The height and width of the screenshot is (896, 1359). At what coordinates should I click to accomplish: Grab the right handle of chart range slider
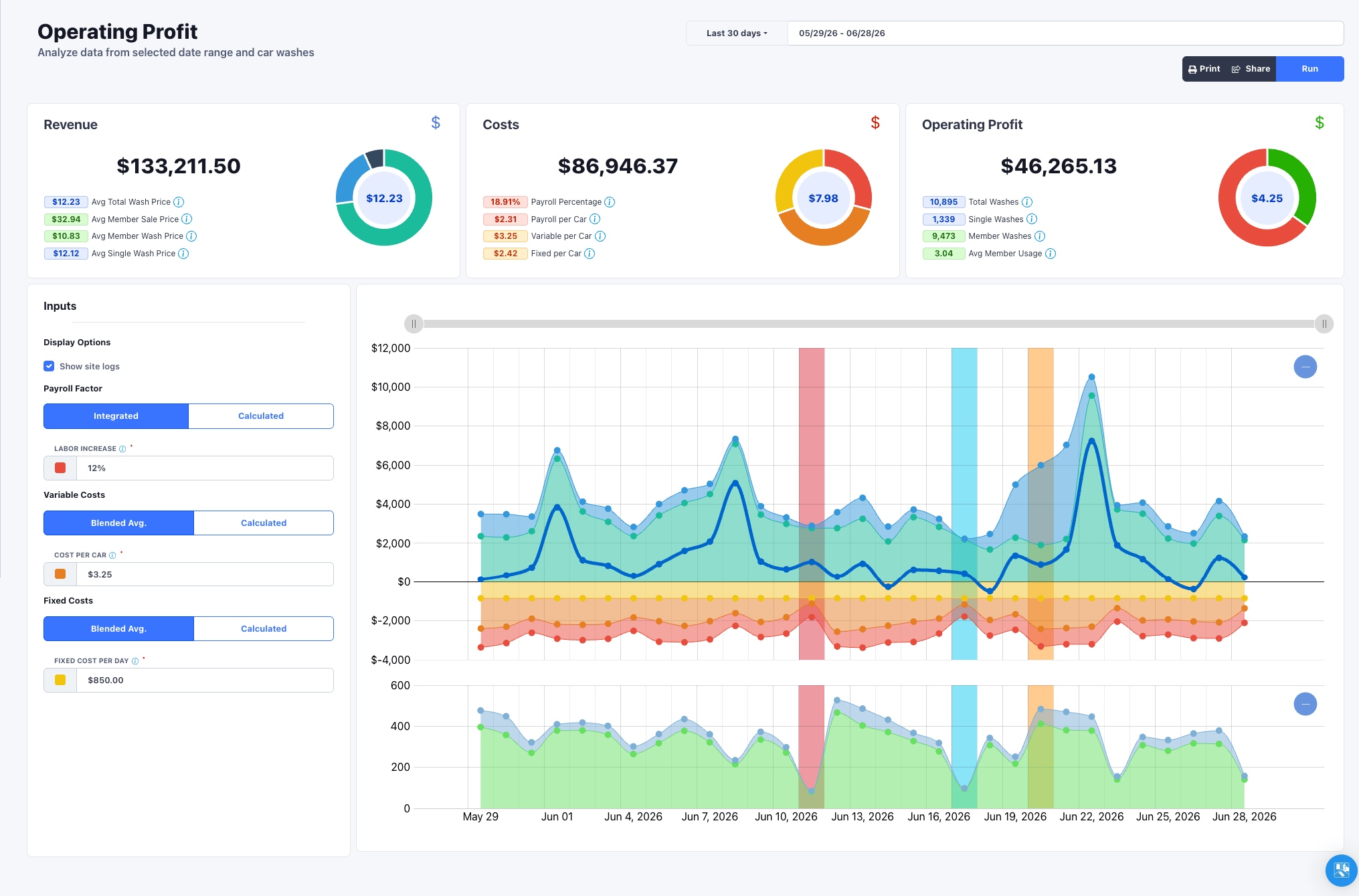pos(1324,324)
